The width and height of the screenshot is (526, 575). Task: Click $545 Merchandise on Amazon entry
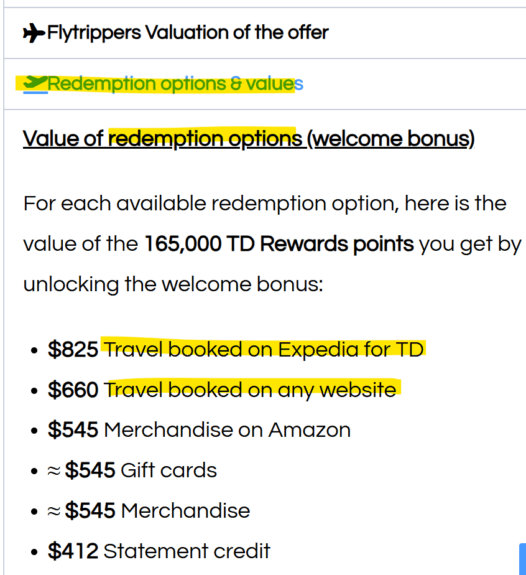[x=199, y=430]
